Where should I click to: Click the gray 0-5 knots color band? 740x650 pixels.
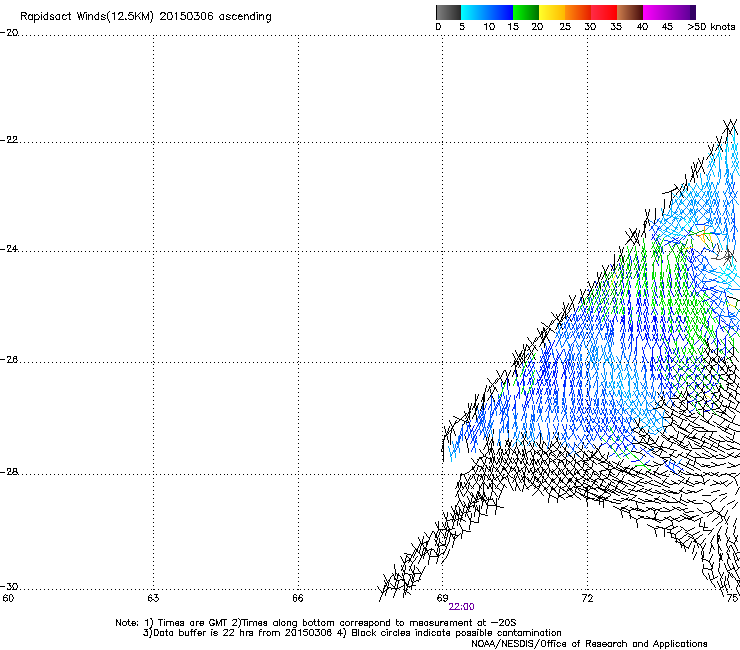click(448, 12)
